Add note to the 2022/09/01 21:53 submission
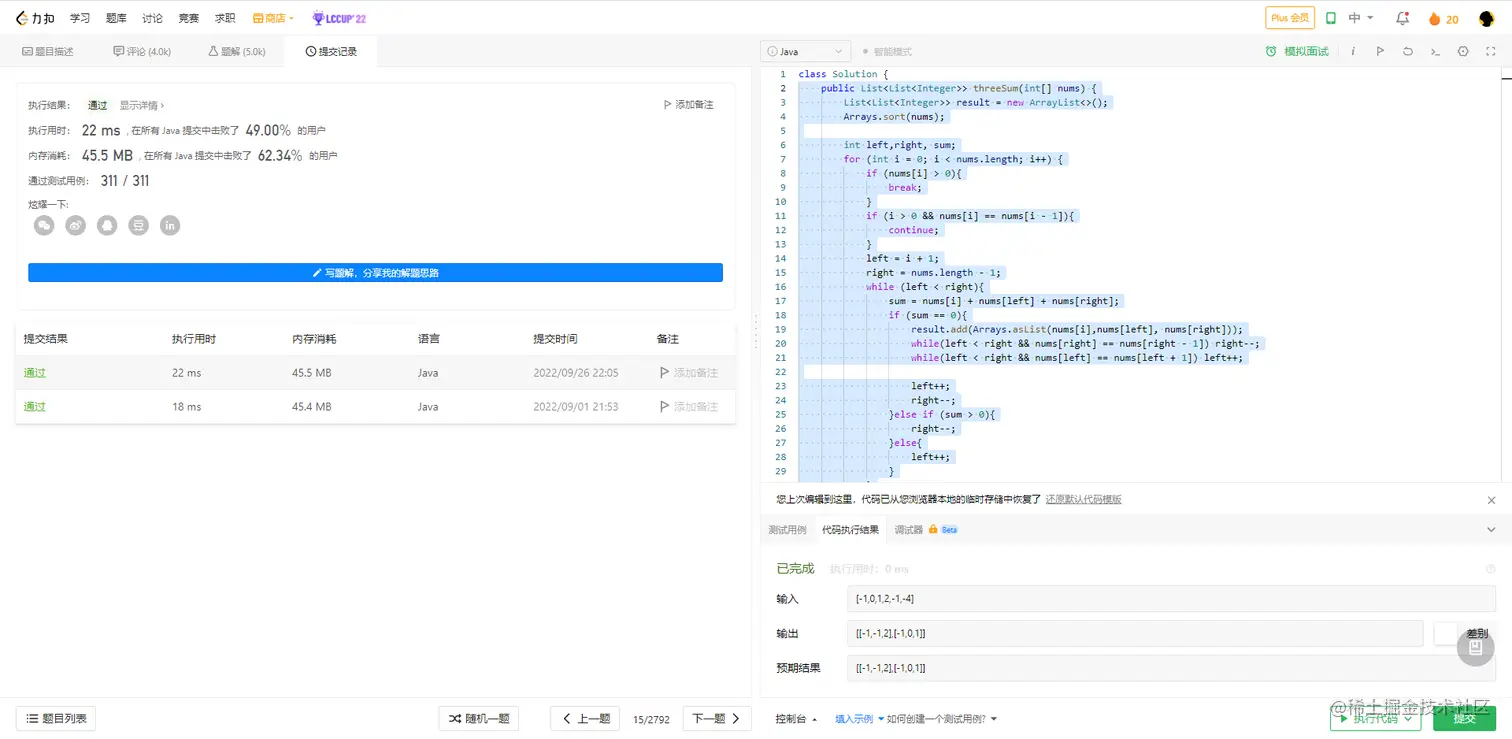Viewport: 1512px width, 739px height. [689, 407]
